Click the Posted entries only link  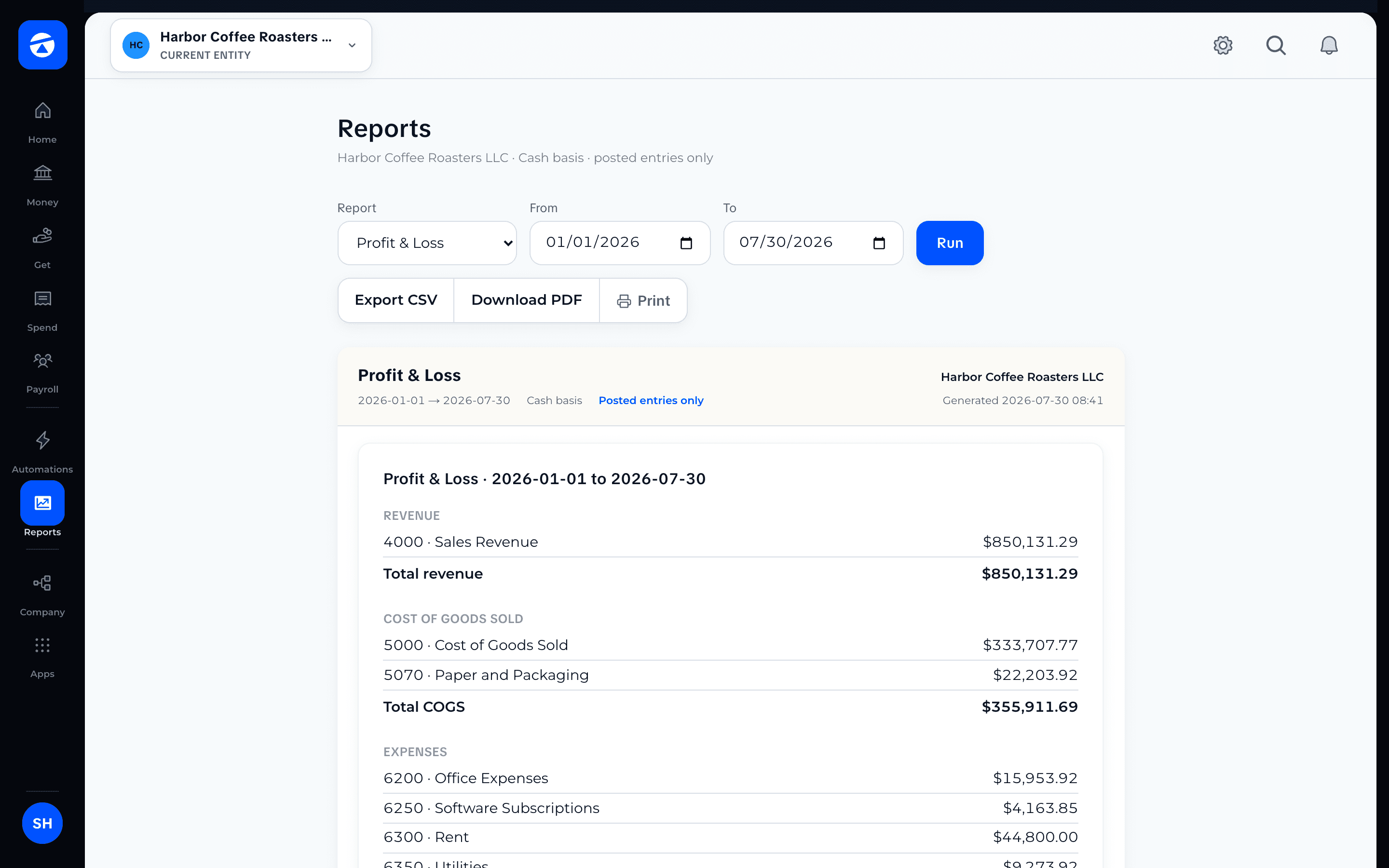(651, 400)
